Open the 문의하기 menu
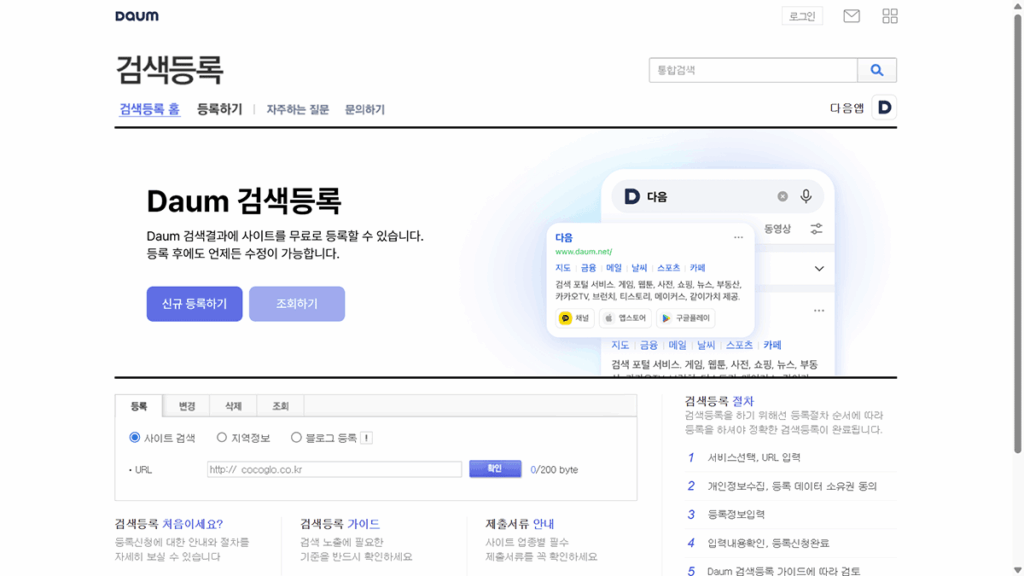 [364, 110]
